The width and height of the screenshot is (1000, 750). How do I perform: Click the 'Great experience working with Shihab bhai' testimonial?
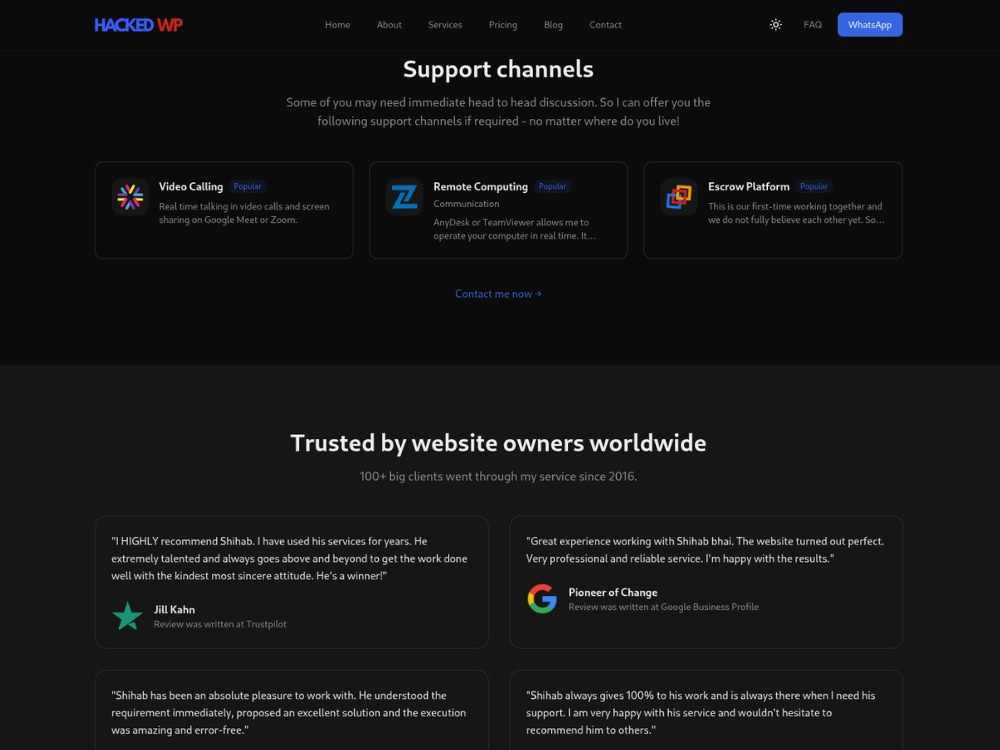click(x=705, y=550)
